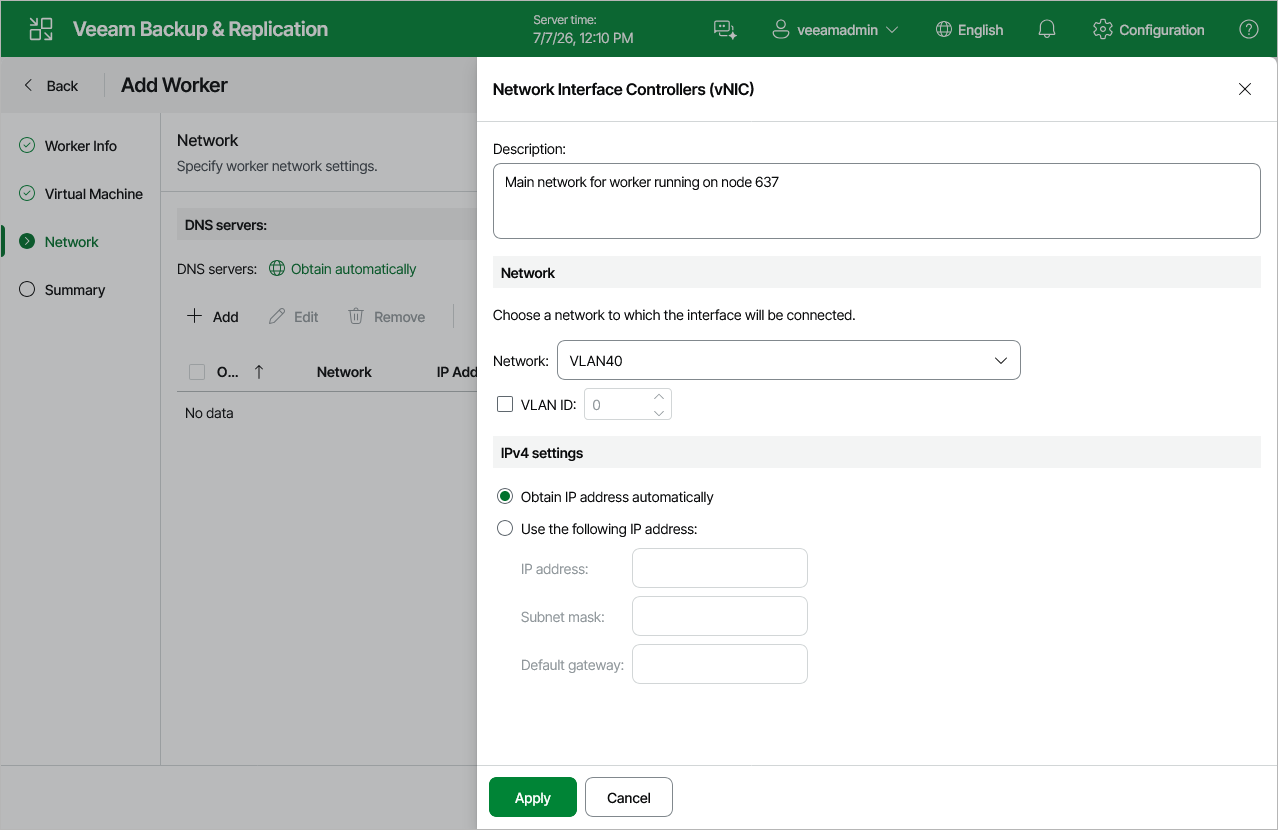Click the Virtual Machine completed check icon
The image size is (1278, 830).
click(x=27, y=194)
